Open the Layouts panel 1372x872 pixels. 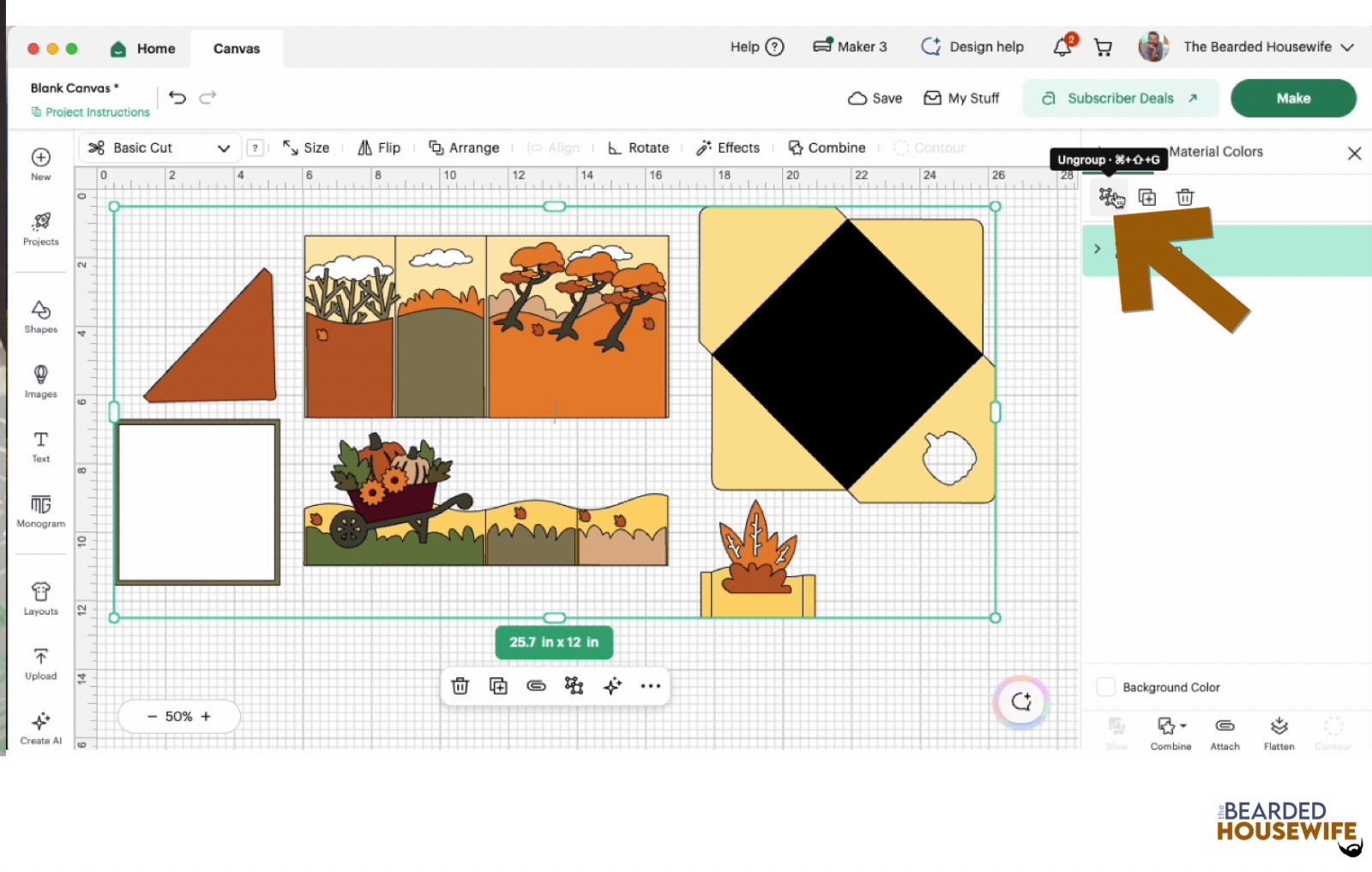(x=40, y=598)
